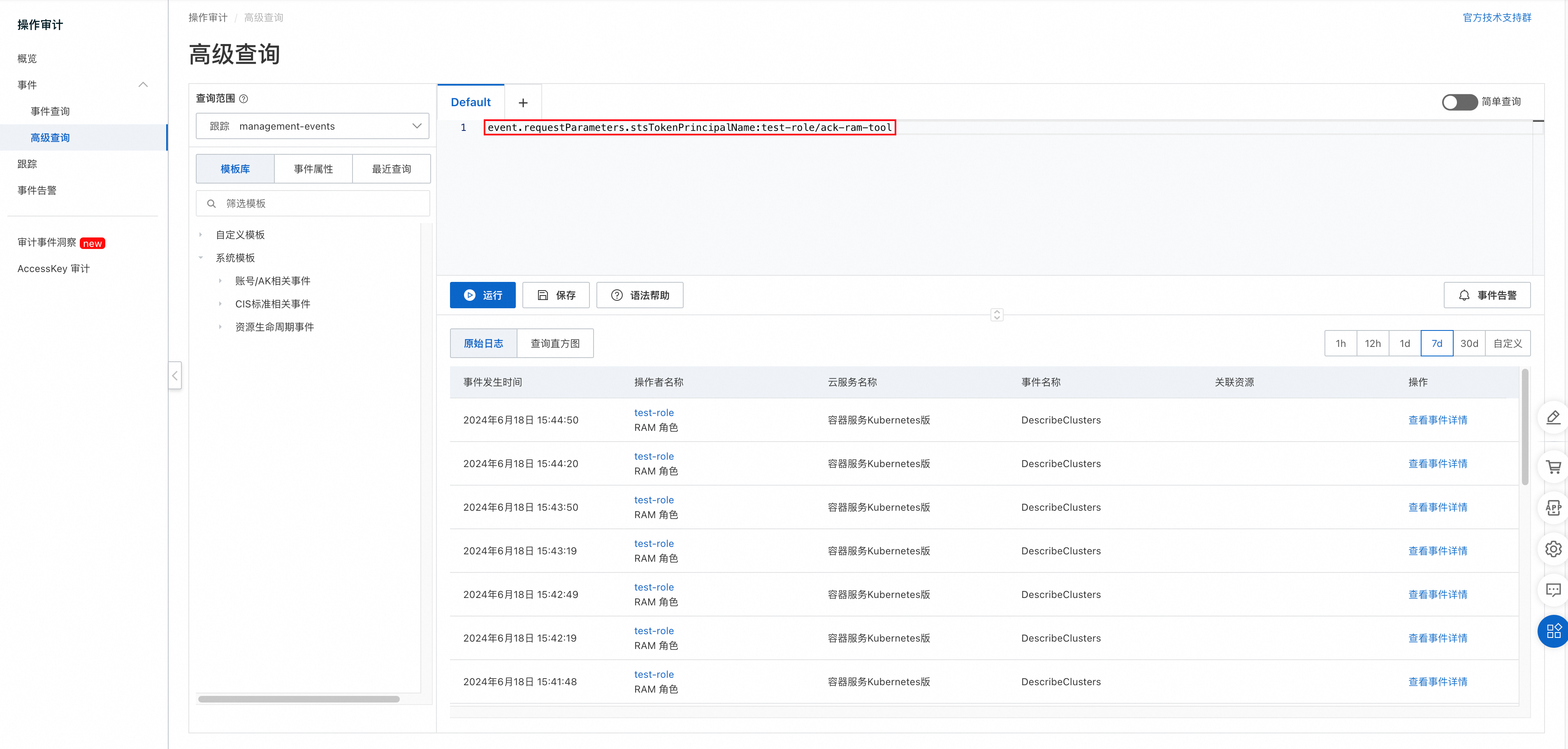Open AccessKey 审计 in sidebar
The width and height of the screenshot is (1568, 749).
pyautogui.click(x=53, y=269)
